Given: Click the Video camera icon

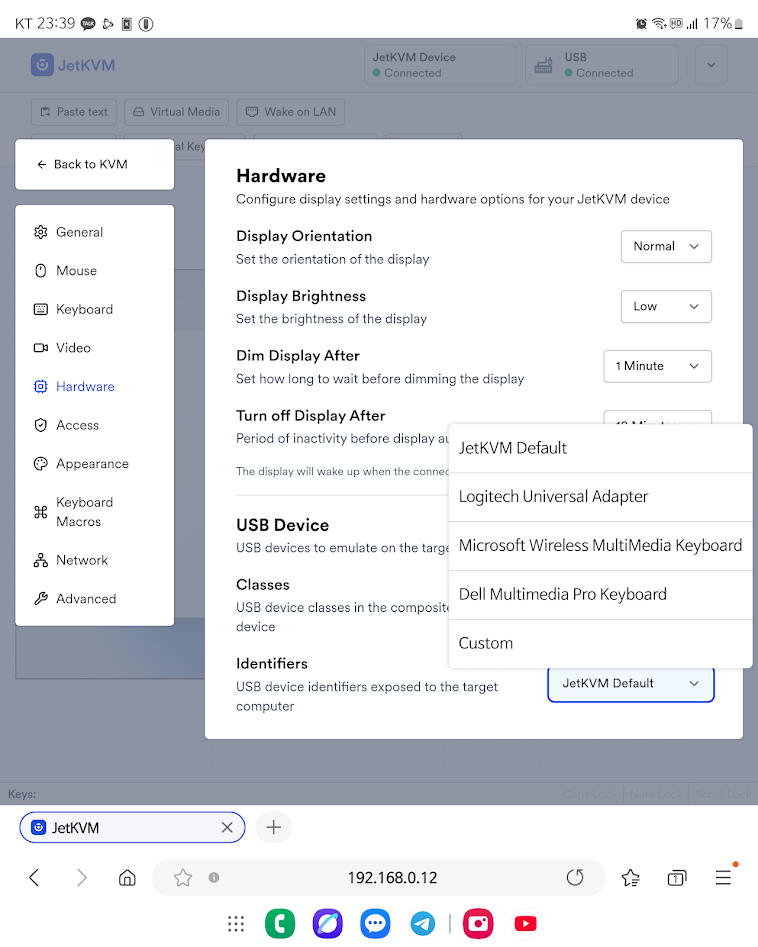Looking at the screenshot, I should (x=40, y=348).
